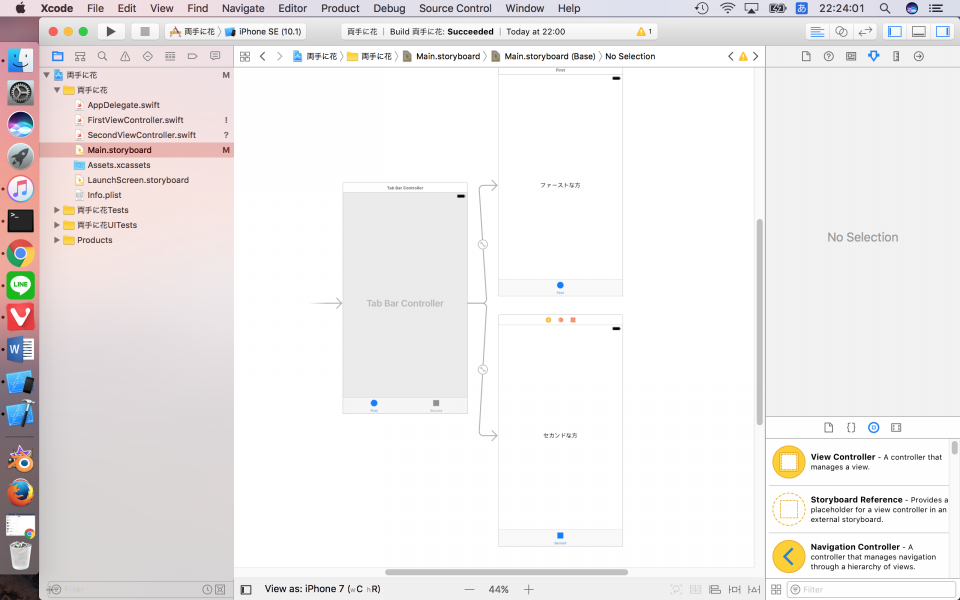Open the Find navigator magnifier

pos(102,56)
